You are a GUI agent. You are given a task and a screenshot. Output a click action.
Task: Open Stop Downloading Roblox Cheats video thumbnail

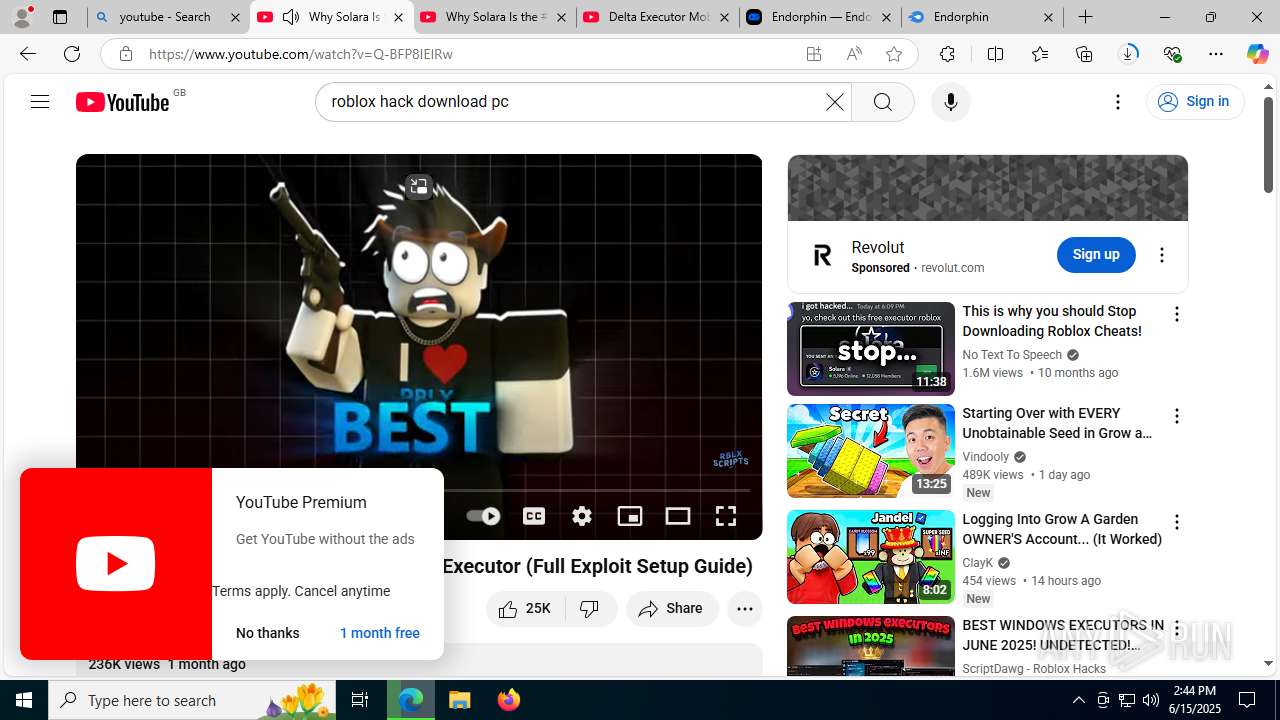(x=871, y=349)
